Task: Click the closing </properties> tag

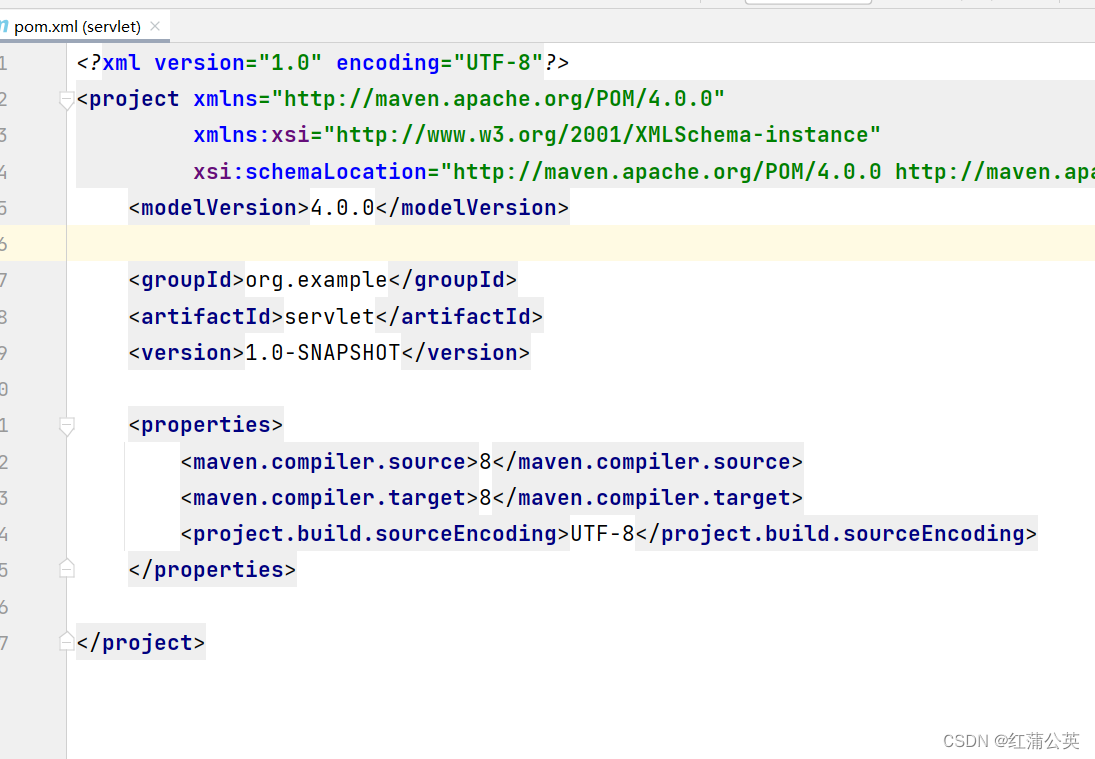Action: 212,570
